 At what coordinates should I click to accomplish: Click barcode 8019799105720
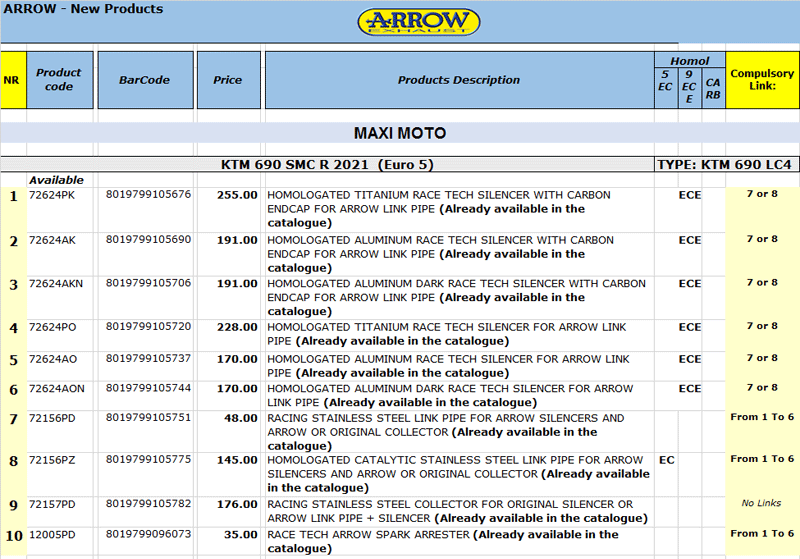(x=148, y=326)
